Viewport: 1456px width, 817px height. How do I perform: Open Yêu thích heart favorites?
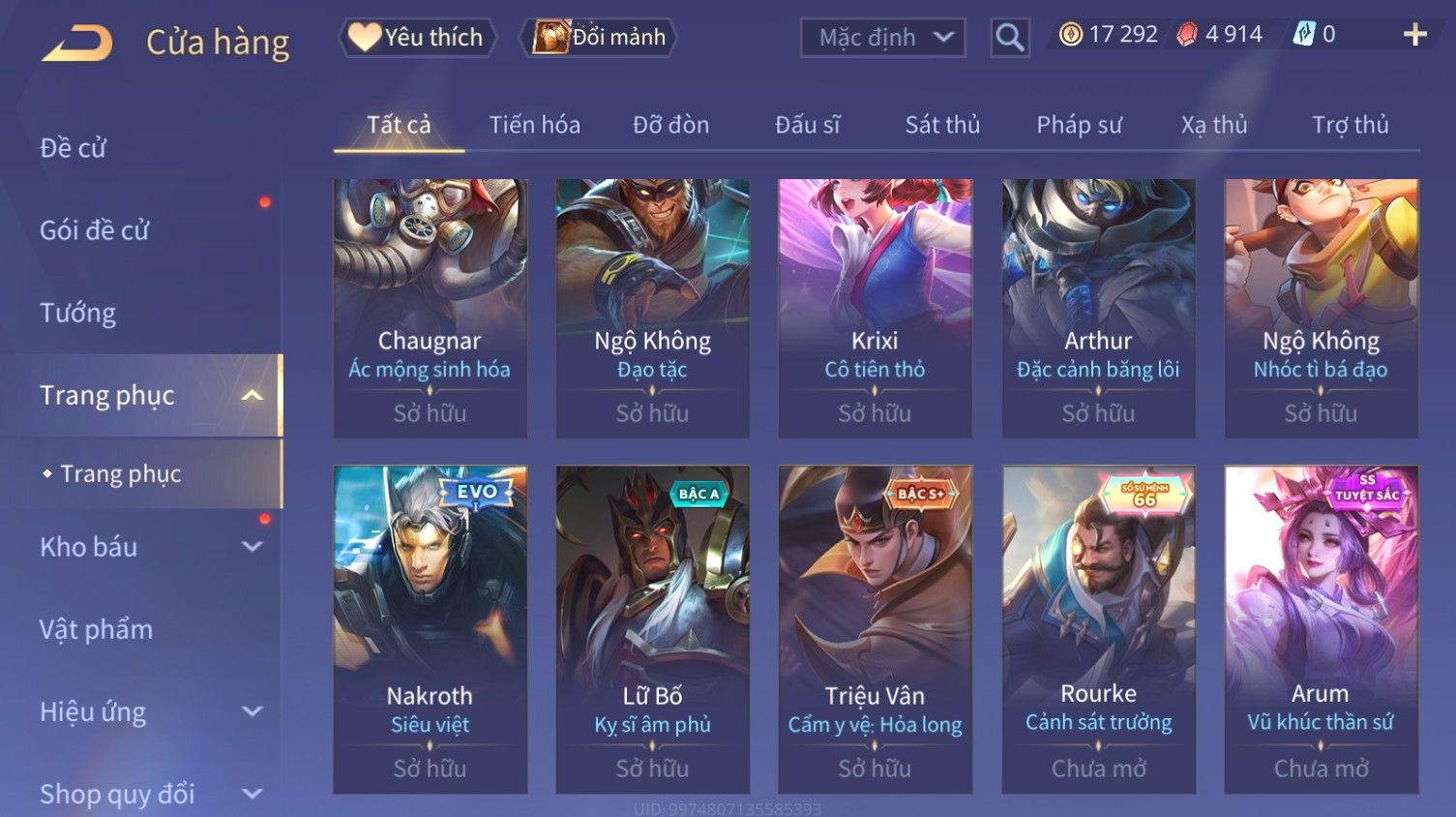(x=417, y=38)
